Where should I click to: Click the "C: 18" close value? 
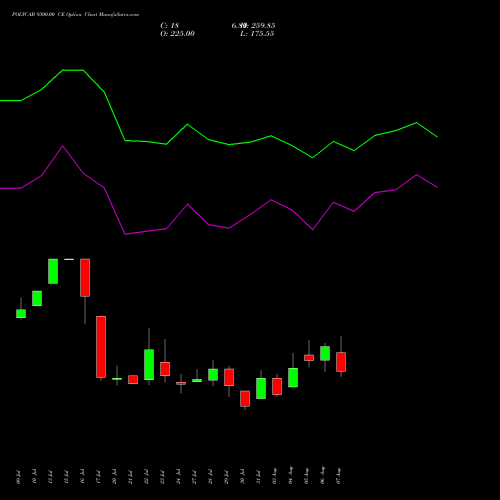pyautogui.click(x=170, y=26)
